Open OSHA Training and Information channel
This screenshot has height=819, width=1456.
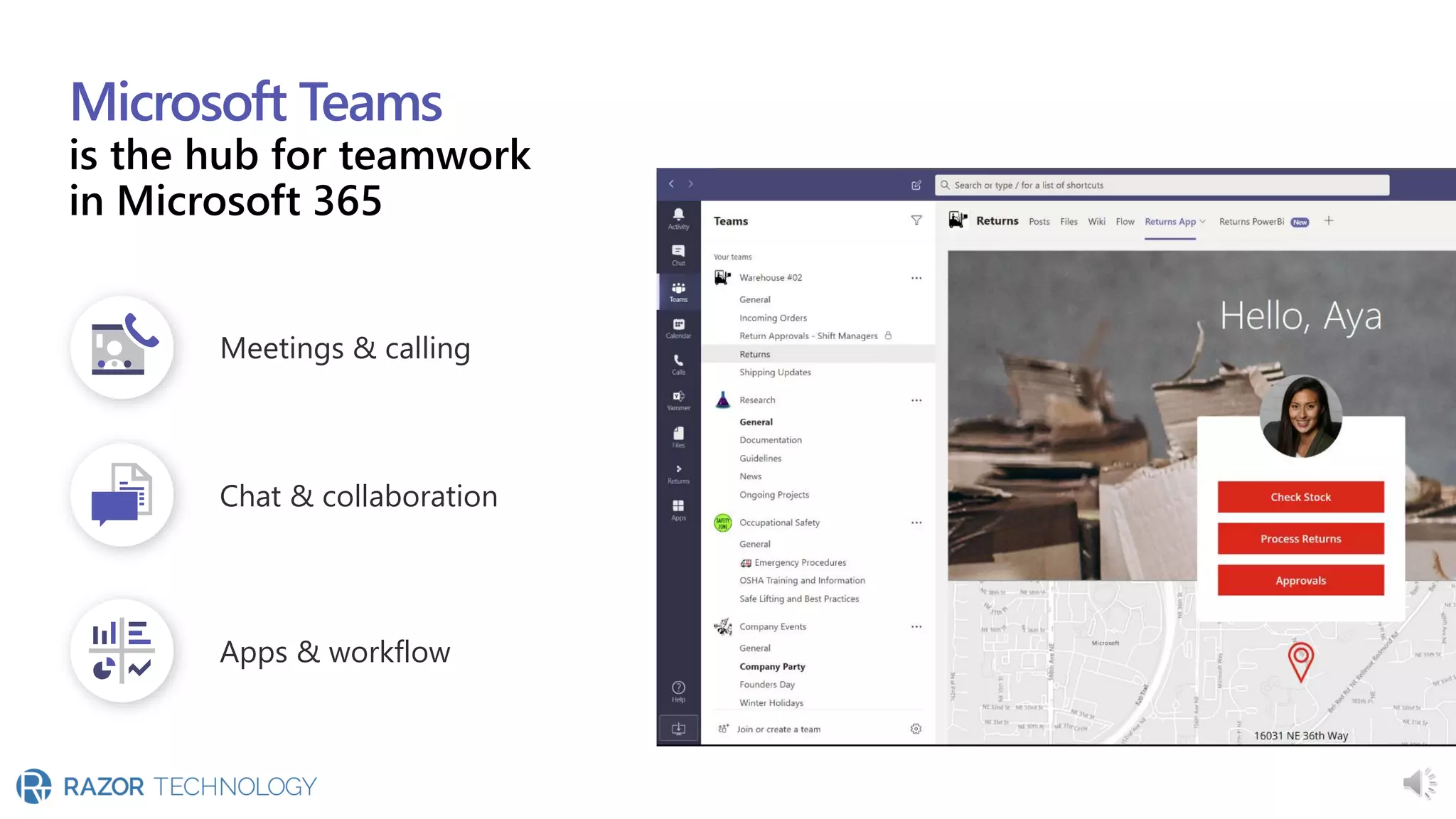tap(802, 581)
